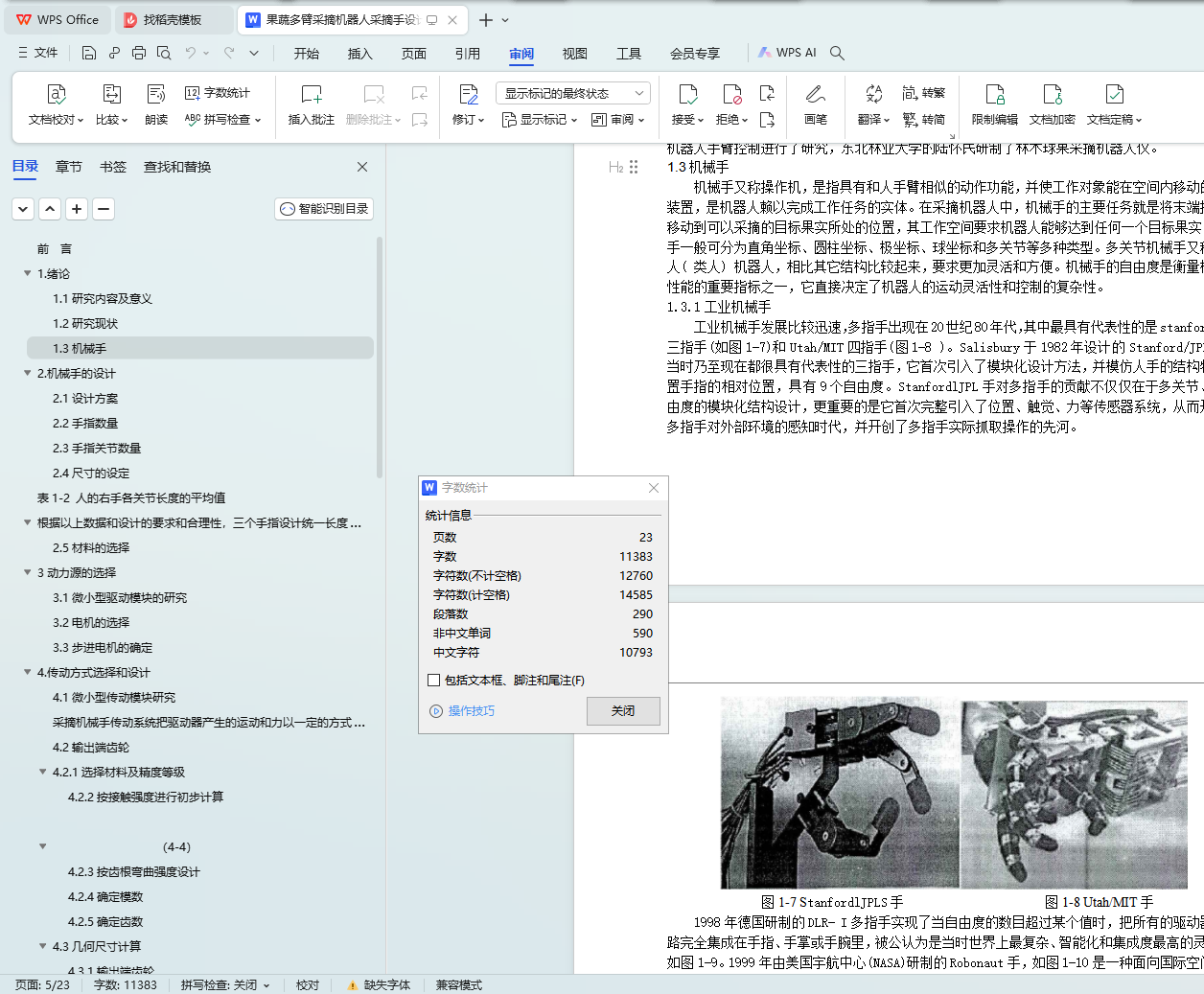Open the 审阅 pane dropdown in ribbon

(x=618, y=120)
